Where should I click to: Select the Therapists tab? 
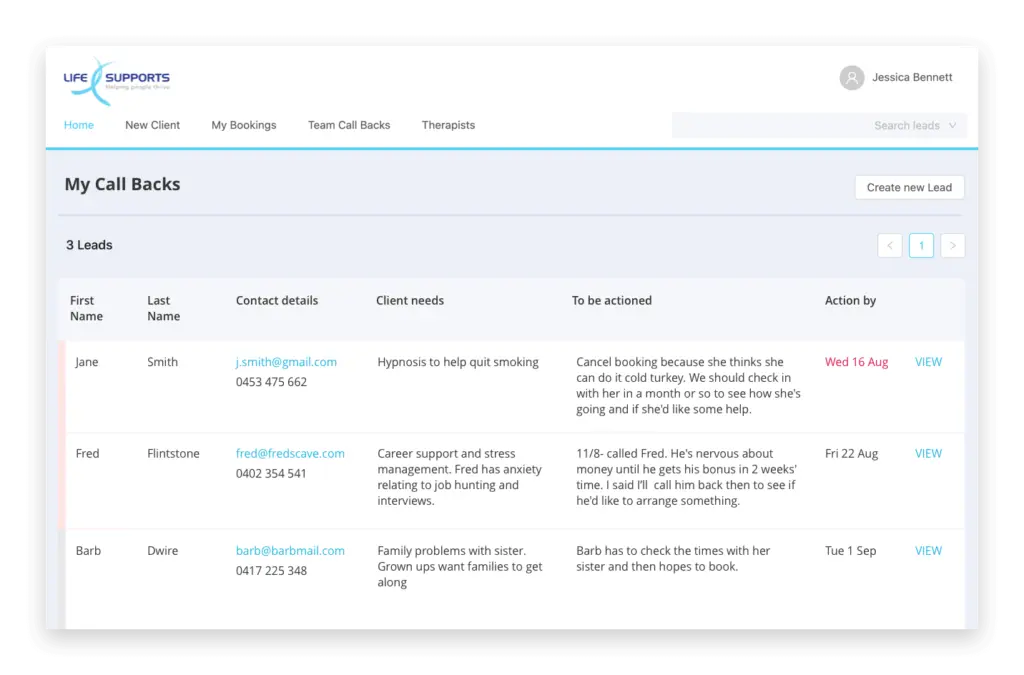point(448,125)
